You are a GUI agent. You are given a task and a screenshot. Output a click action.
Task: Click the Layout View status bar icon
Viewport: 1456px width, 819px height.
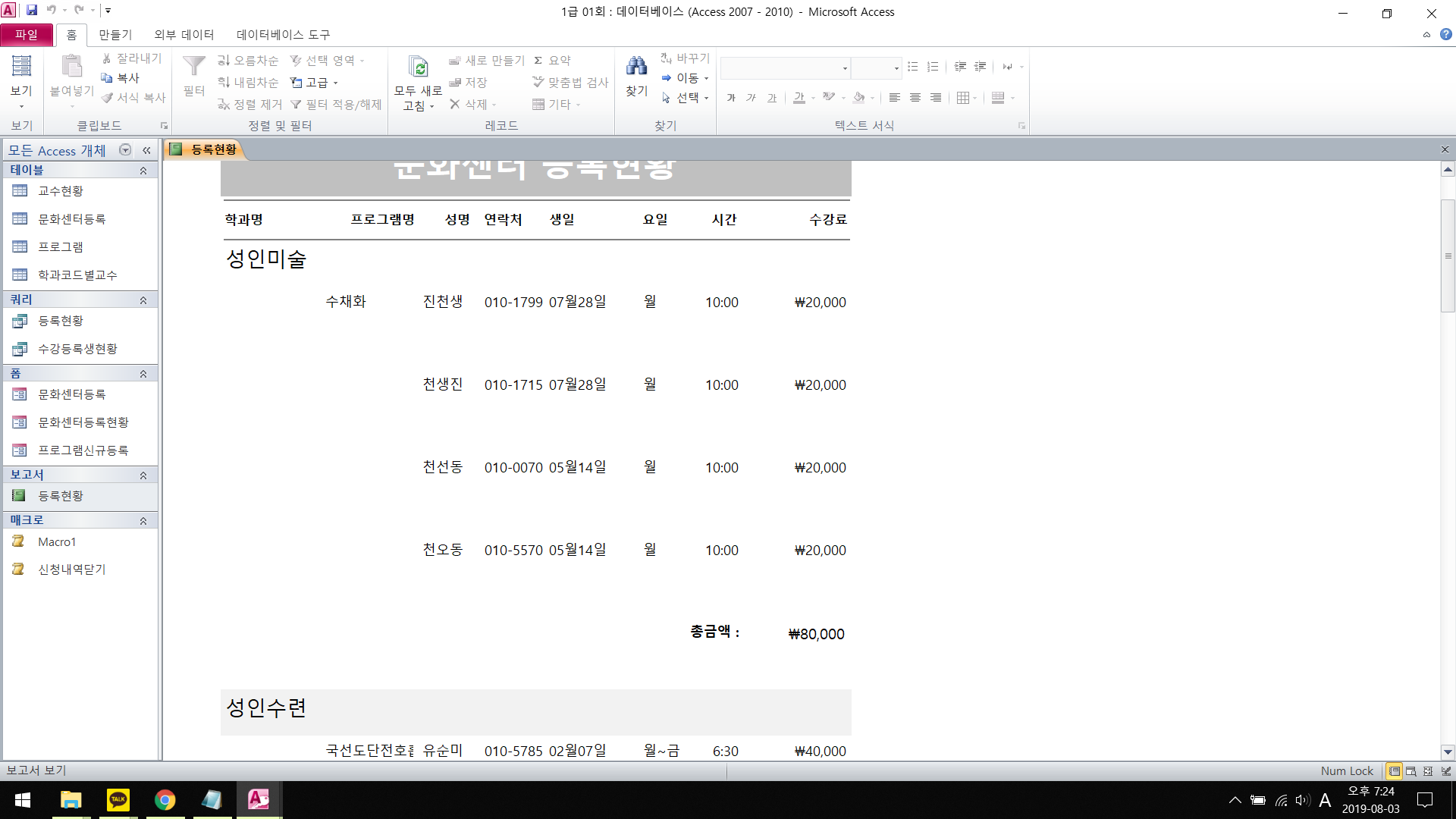[x=1429, y=771]
